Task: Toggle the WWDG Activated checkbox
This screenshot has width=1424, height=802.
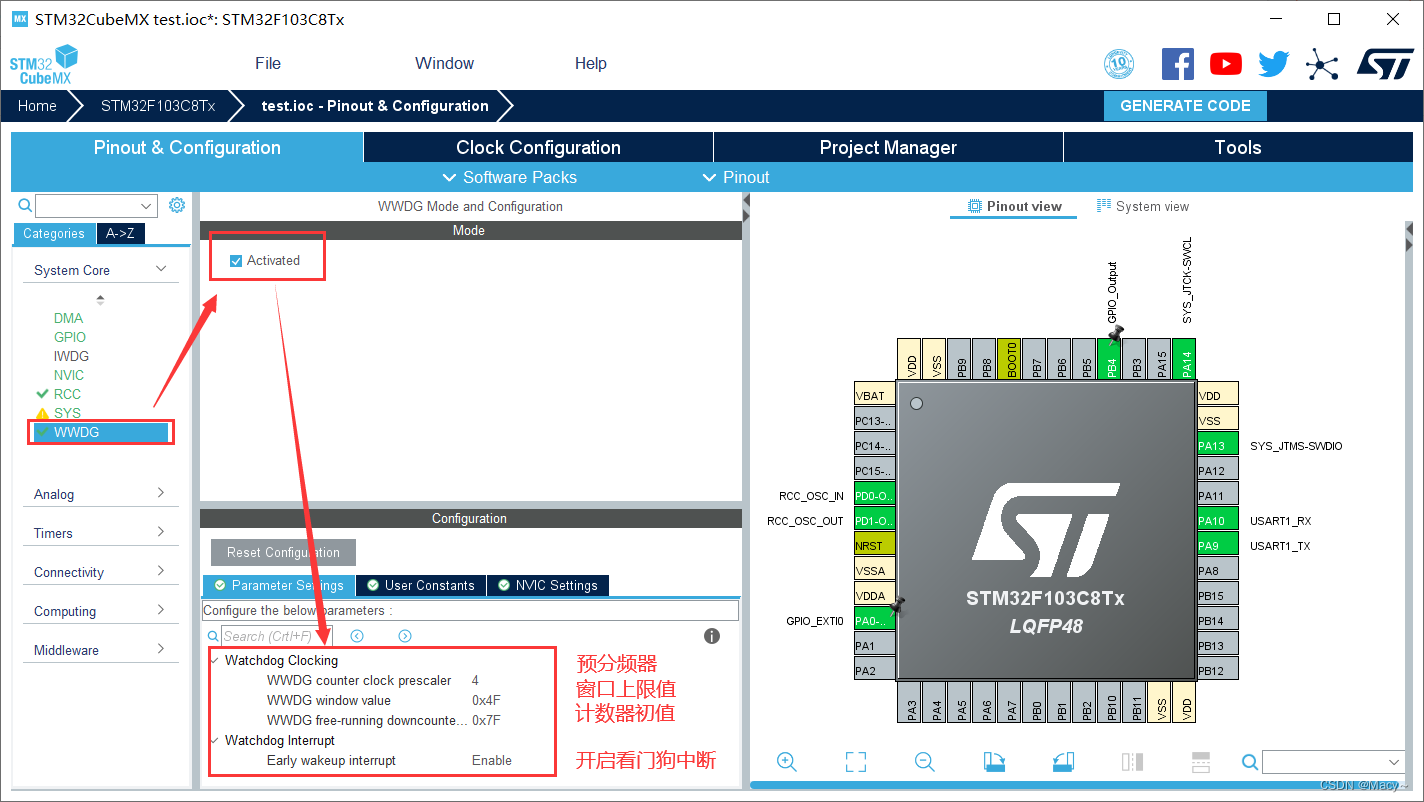Action: coord(236,261)
